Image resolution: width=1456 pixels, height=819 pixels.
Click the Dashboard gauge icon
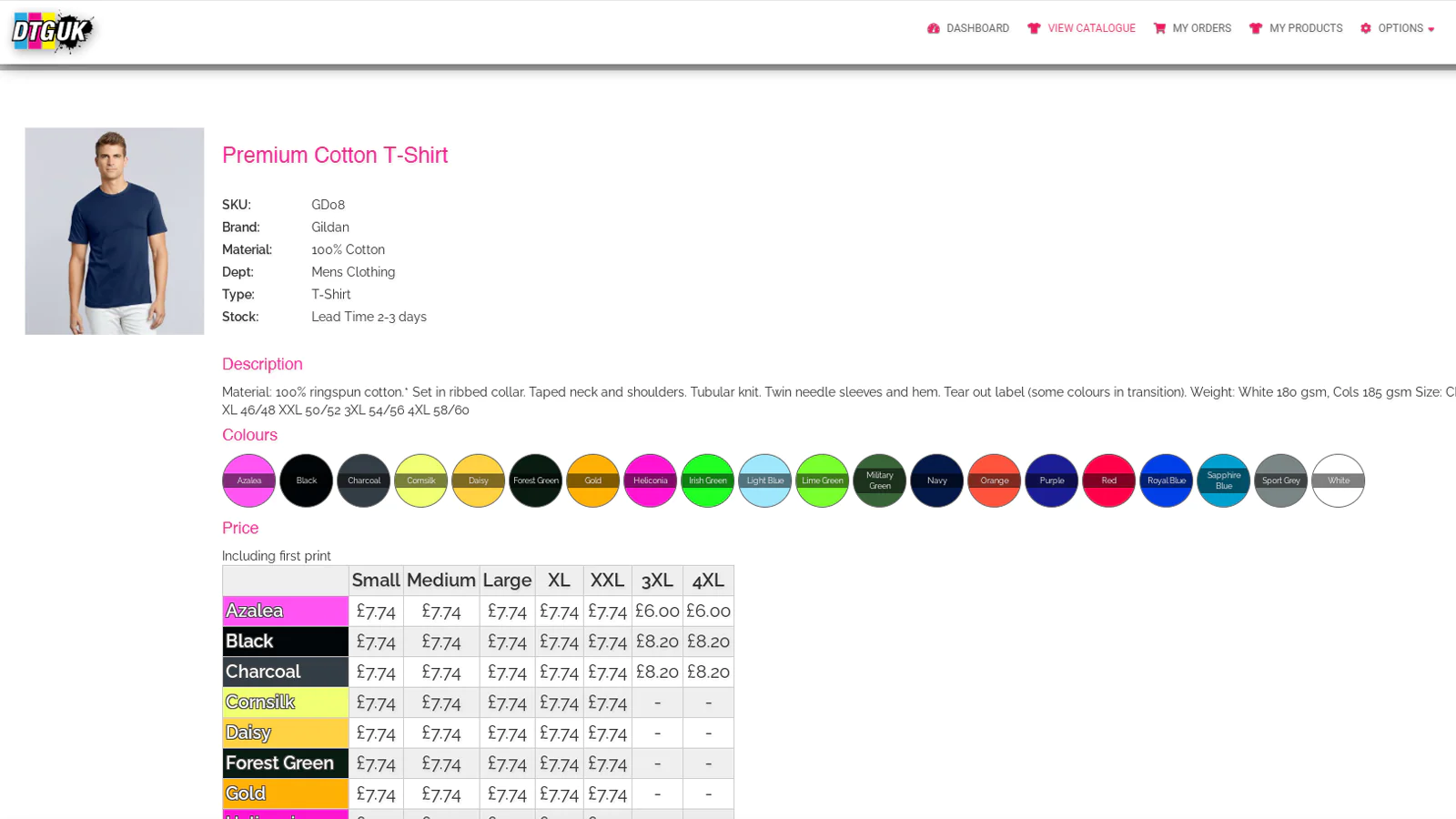point(933,29)
